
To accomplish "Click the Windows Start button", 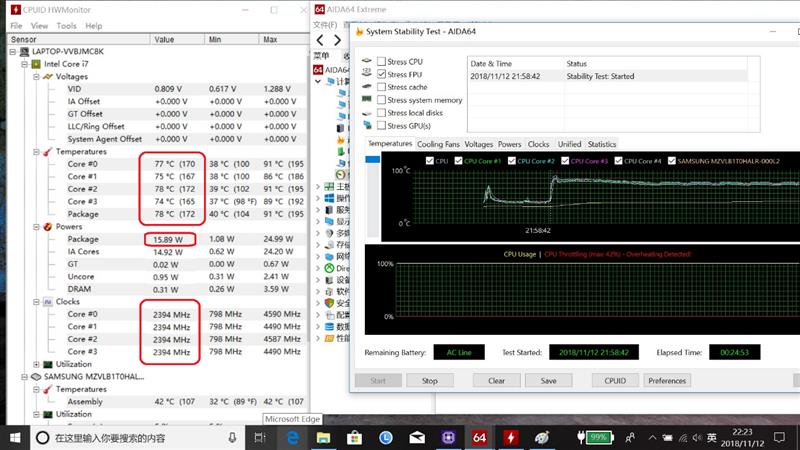I will click(15, 438).
